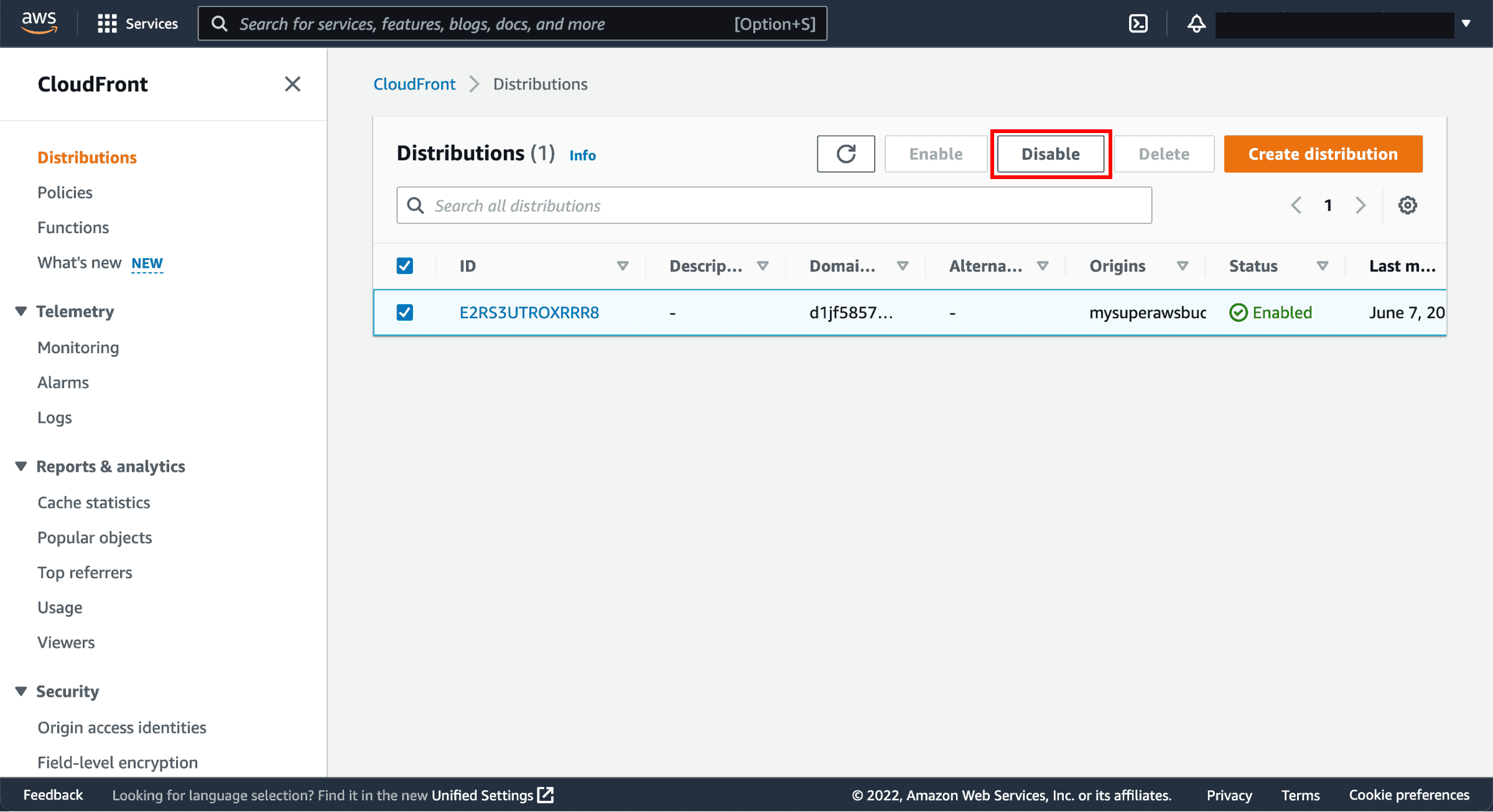The width and height of the screenshot is (1493, 812).
Task: Click page number 1
Action: pos(1328,205)
